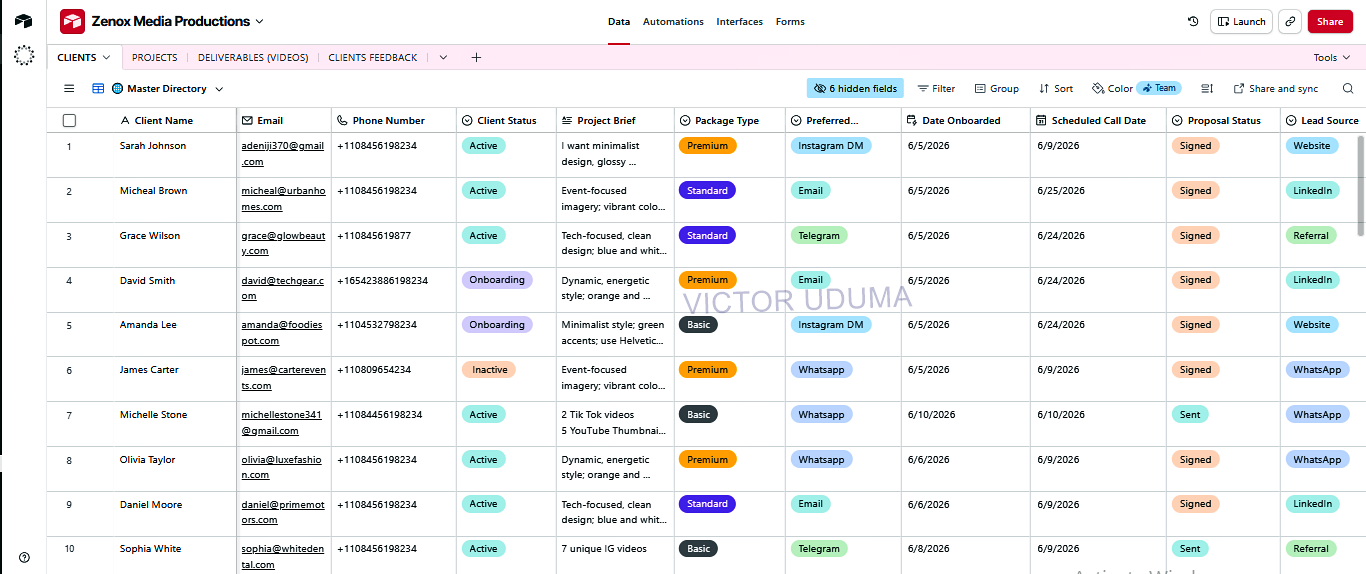Toggle the Team color setting

click(1159, 88)
